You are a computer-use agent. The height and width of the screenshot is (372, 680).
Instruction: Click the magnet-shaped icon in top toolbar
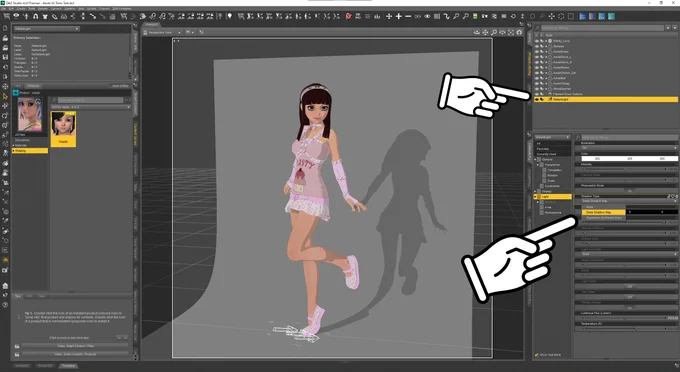click(35, 16)
